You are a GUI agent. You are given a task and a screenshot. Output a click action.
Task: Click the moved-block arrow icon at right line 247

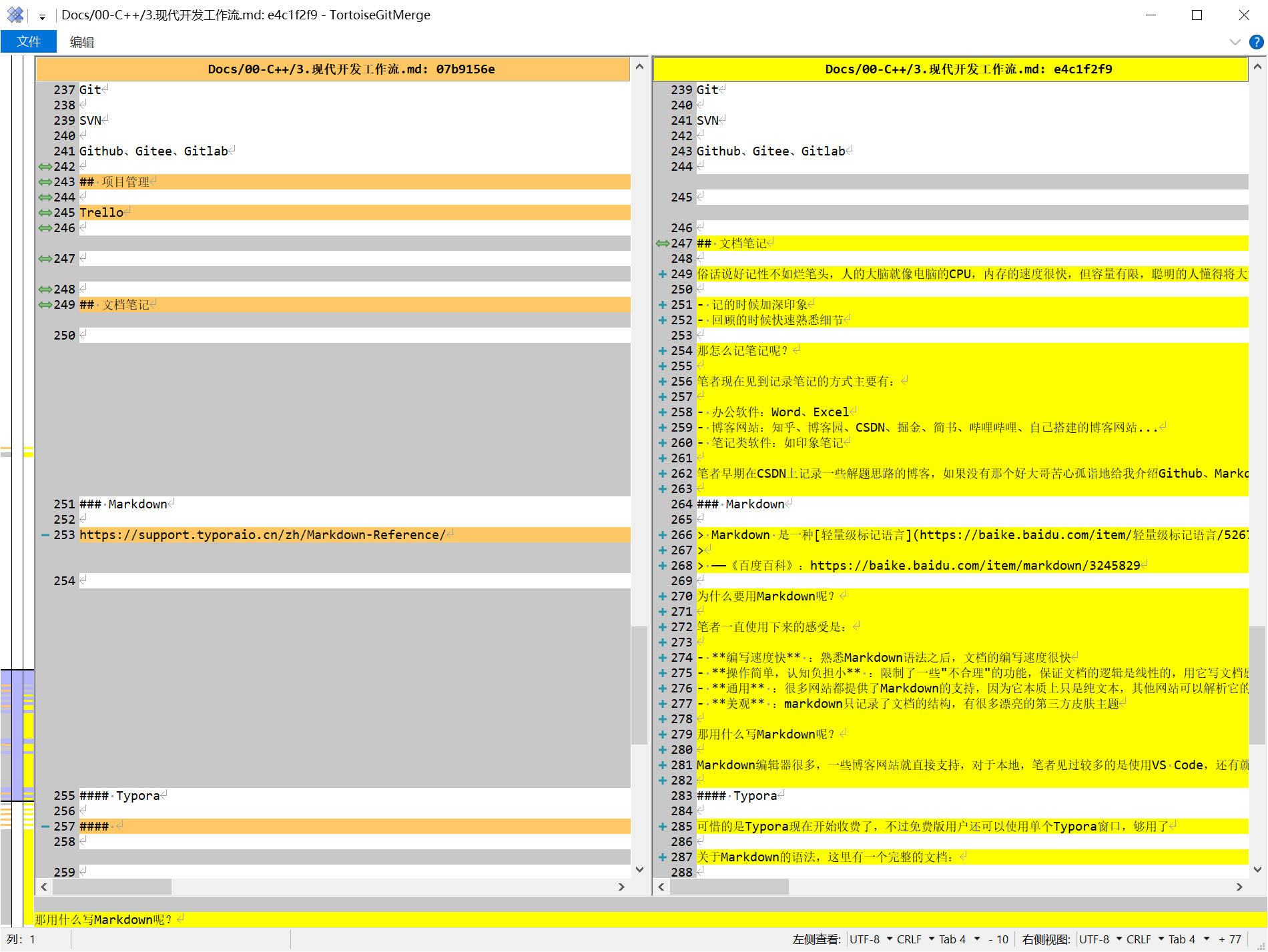pos(662,244)
